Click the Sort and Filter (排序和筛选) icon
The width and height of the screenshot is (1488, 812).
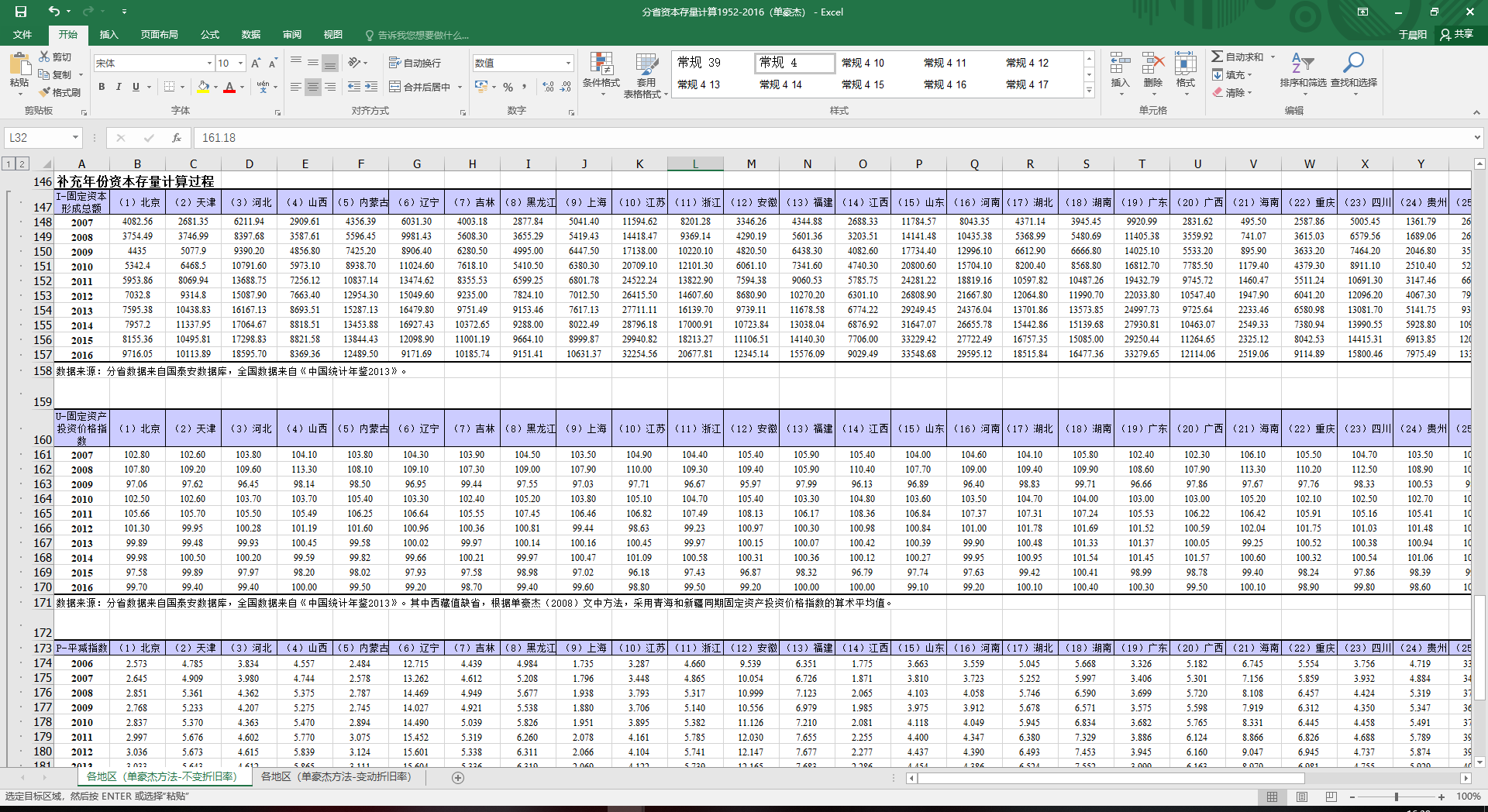1302,64
